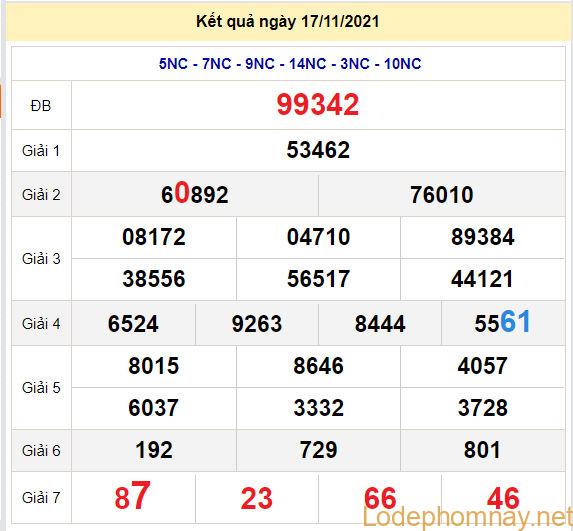This screenshot has width=573, height=531.
Task: Click the Giải 3 number 04710
Action: [x=318, y=237]
